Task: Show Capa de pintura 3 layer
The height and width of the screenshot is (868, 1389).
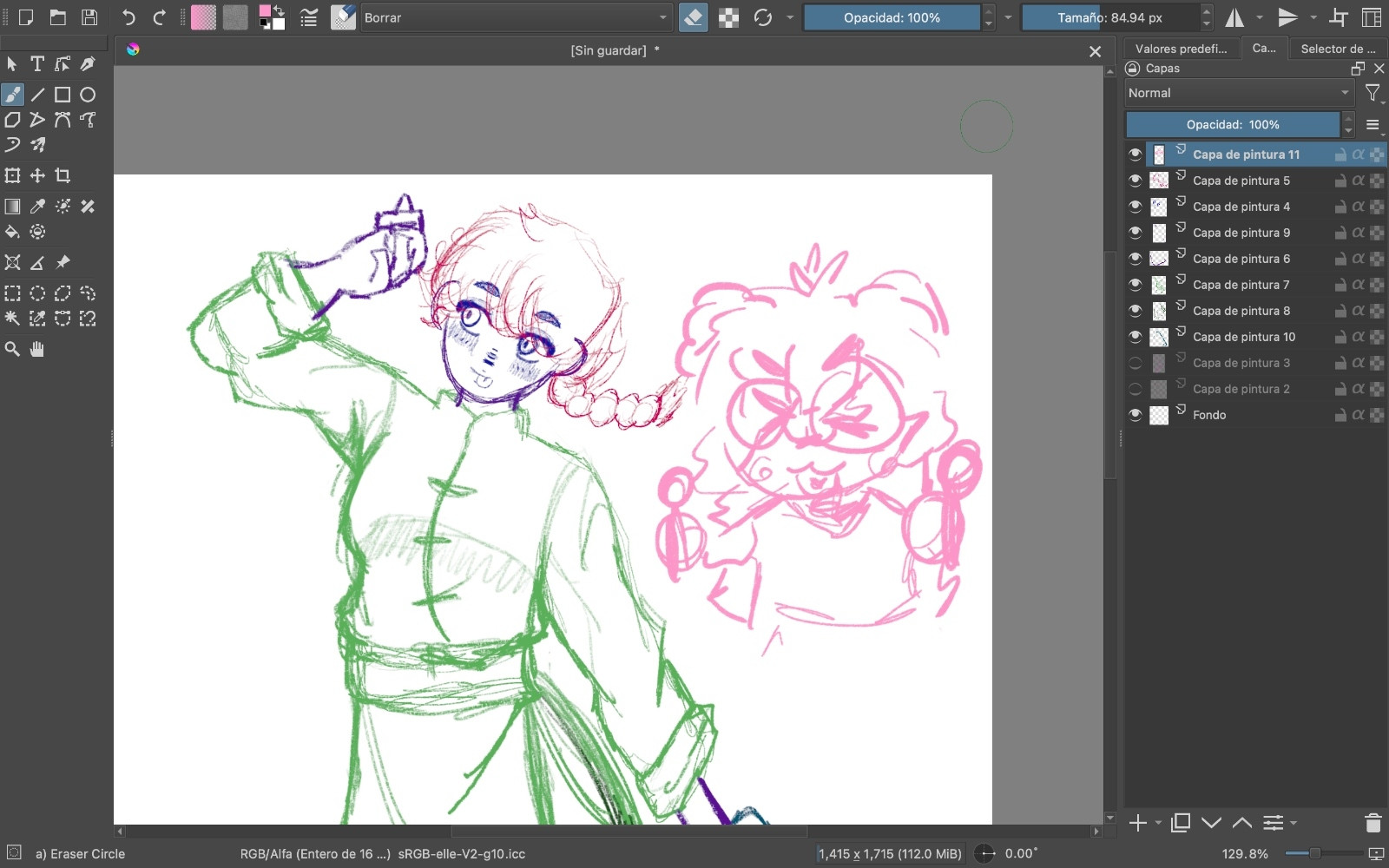Action: [x=1135, y=363]
